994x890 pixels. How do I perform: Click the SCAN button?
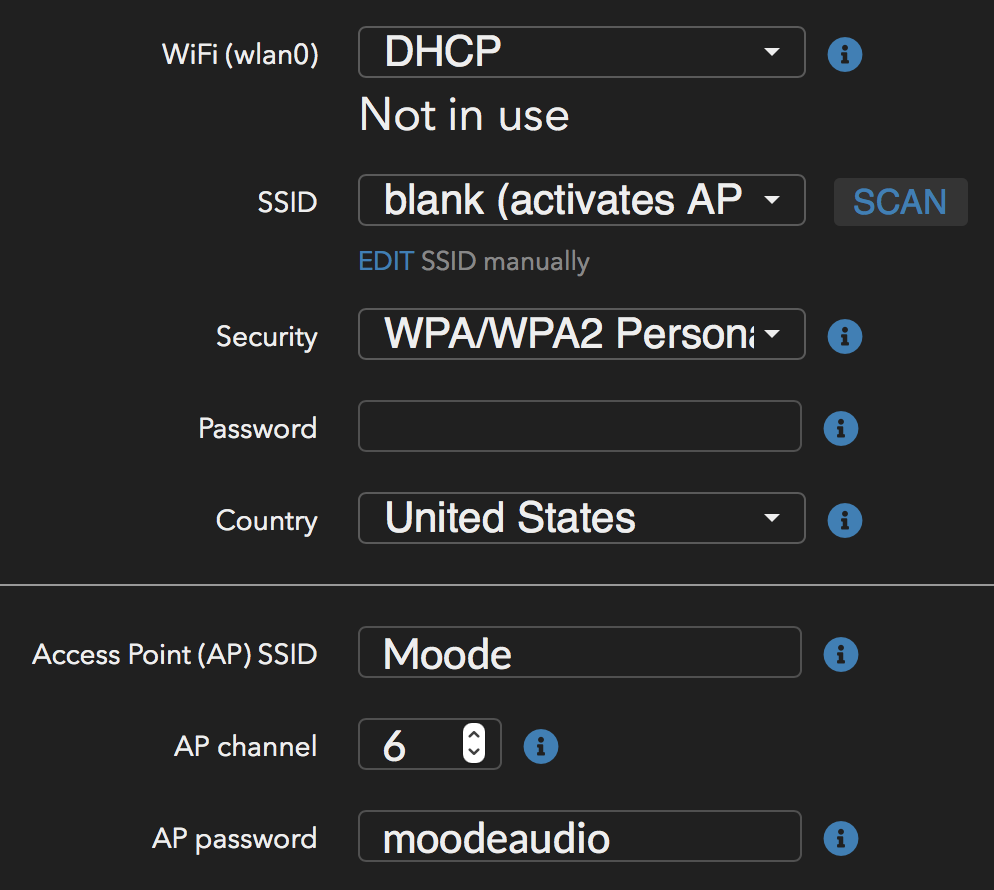pyautogui.click(x=900, y=202)
